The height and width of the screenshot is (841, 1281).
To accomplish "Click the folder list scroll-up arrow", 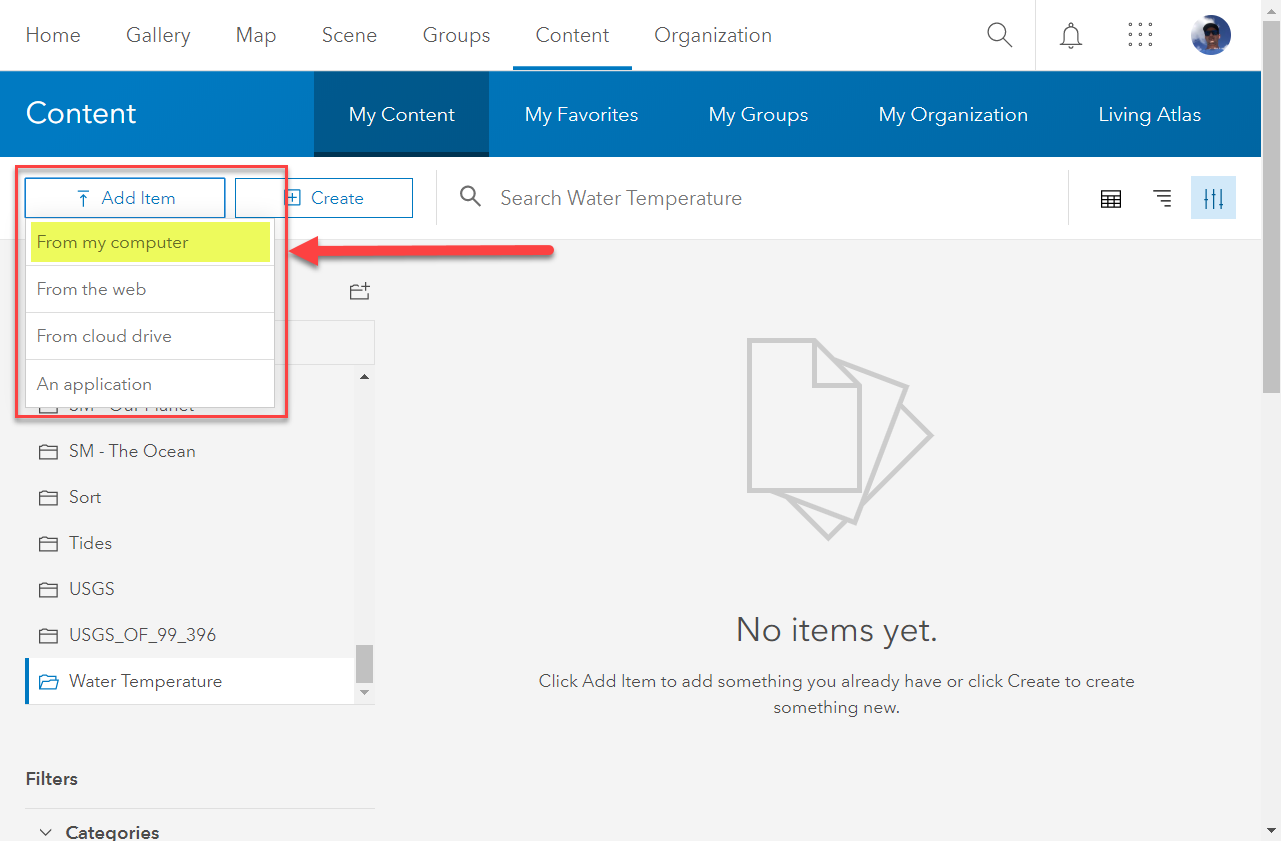I will [x=364, y=377].
